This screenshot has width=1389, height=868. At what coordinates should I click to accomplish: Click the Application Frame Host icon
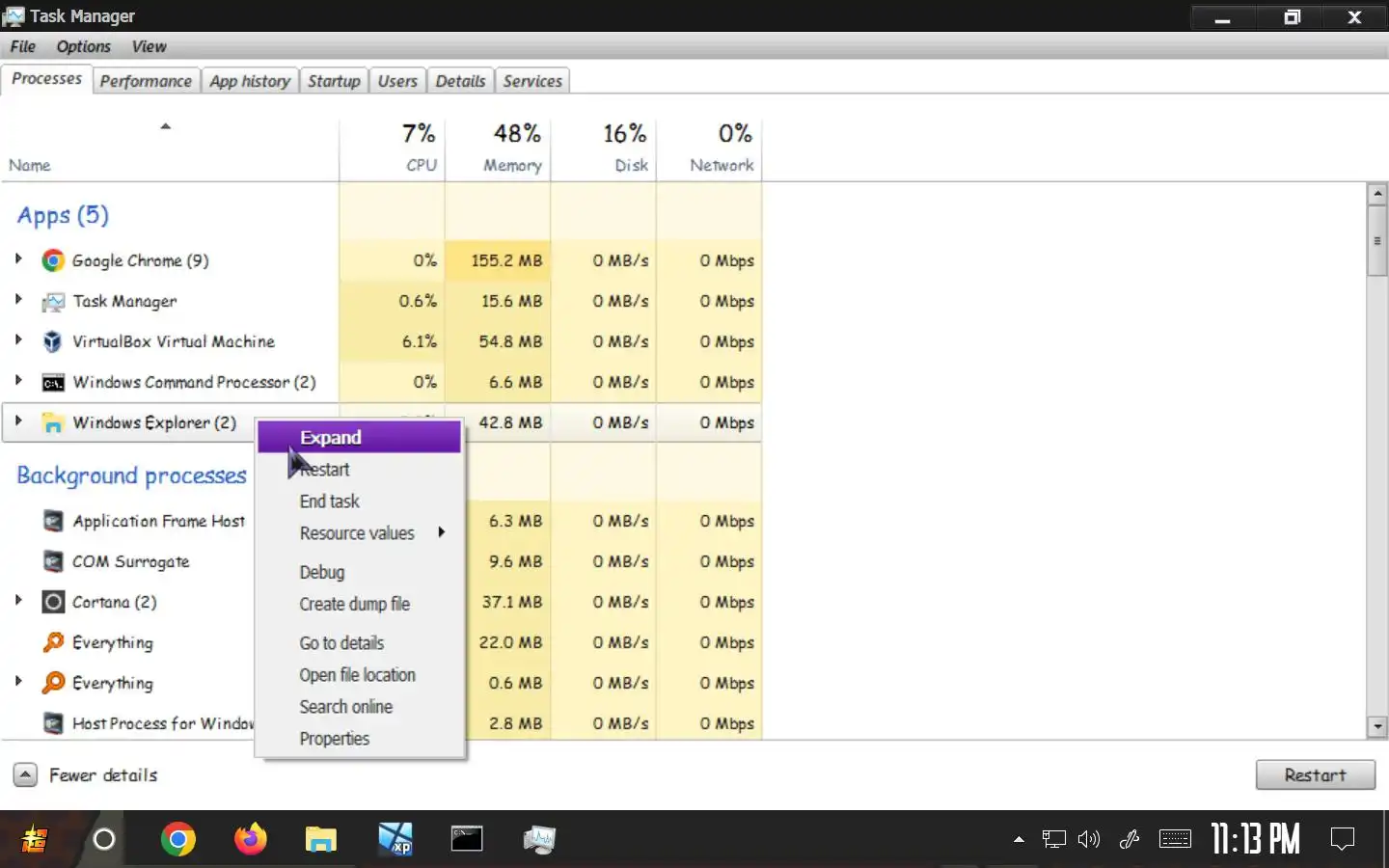[53, 521]
